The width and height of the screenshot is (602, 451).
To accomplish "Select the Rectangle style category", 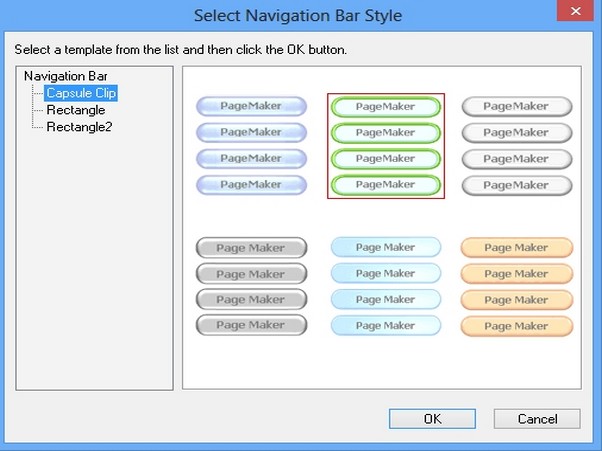I will click(x=76, y=110).
